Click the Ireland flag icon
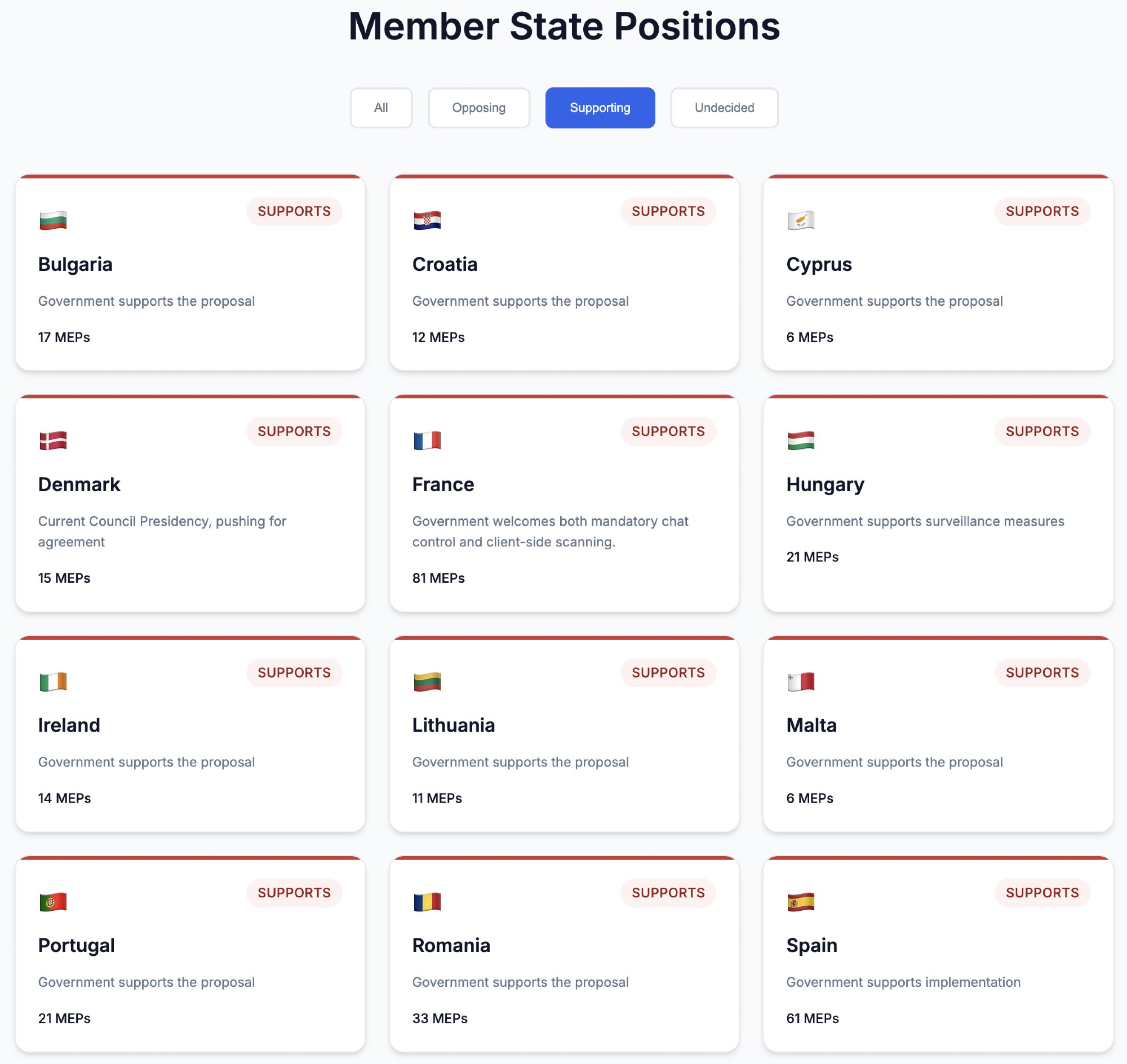 pyautogui.click(x=54, y=681)
